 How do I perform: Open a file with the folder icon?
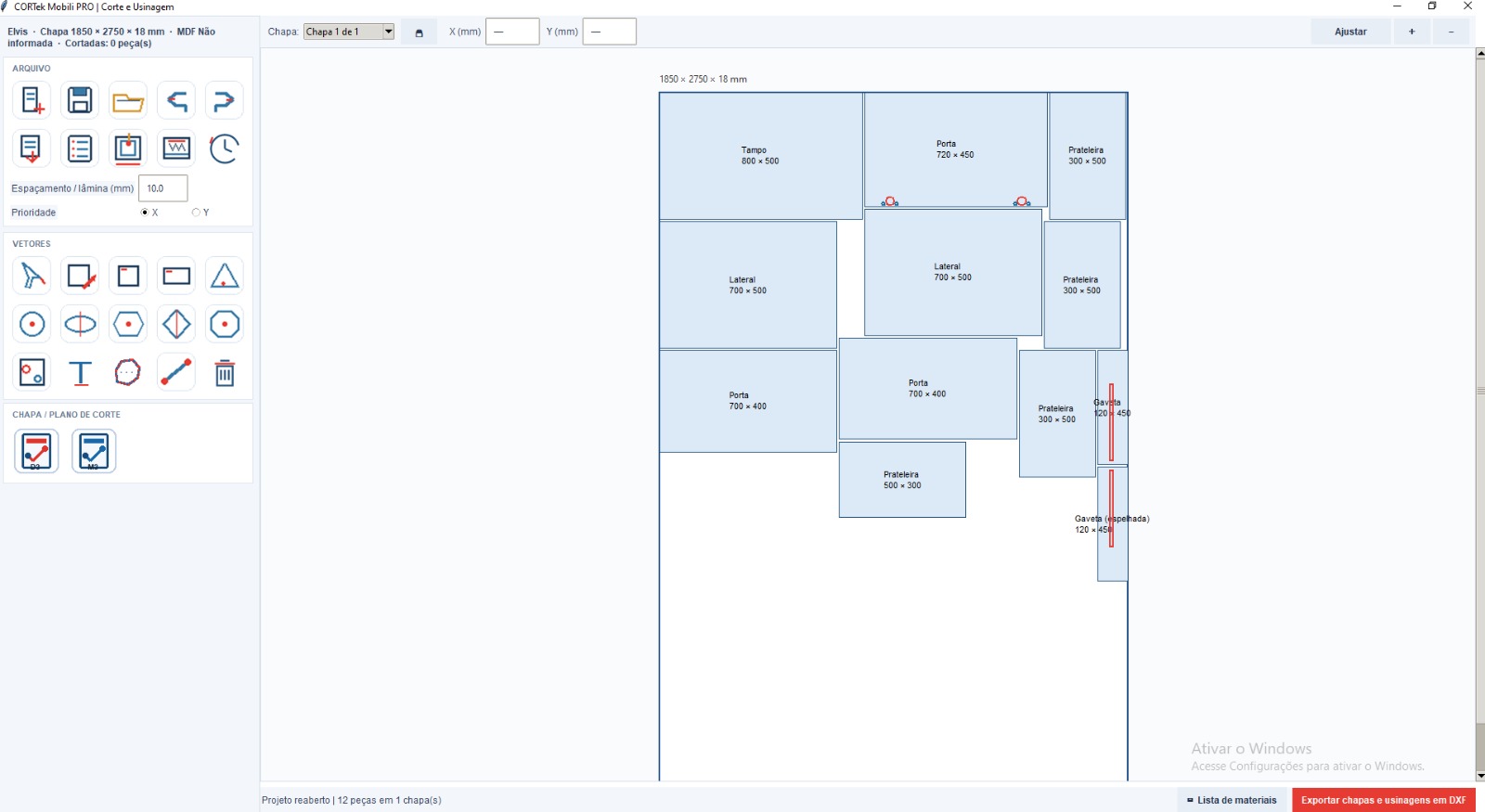(128, 100)
